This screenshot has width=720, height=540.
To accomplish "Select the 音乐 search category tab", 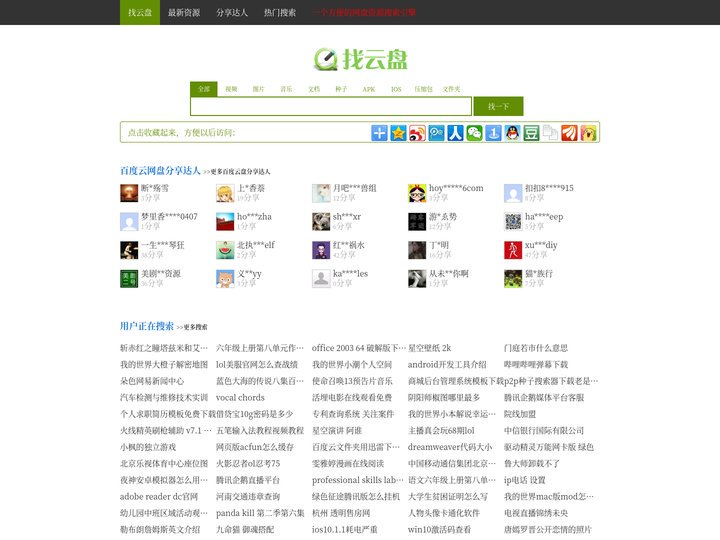I will (x=286, y=89).
